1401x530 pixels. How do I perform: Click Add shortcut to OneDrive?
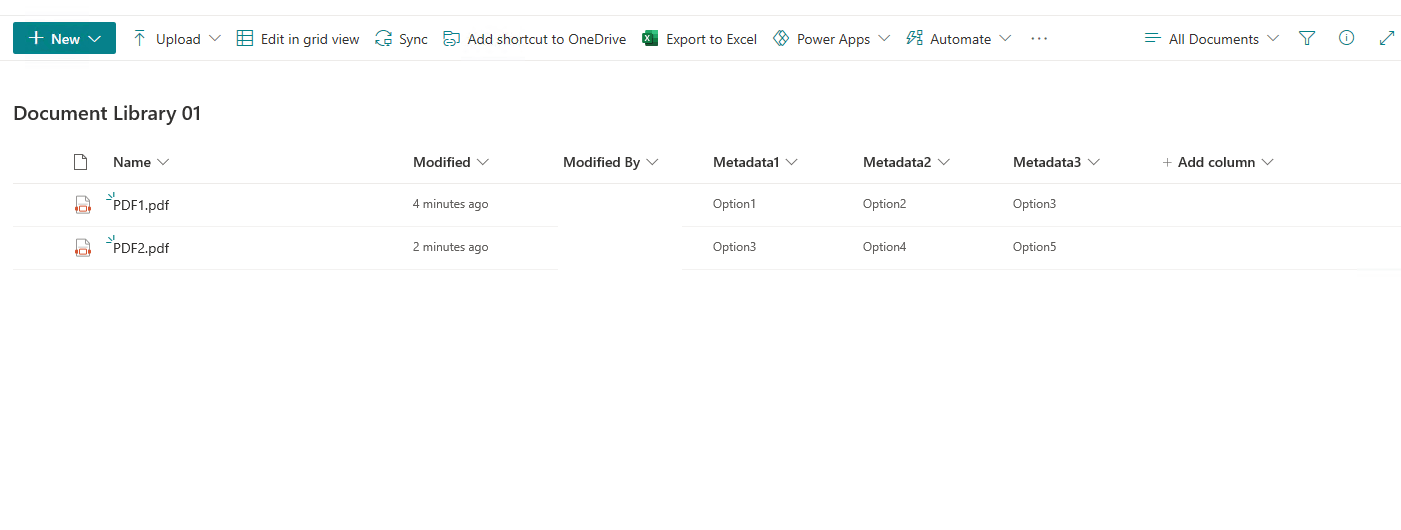click(534, 39)
